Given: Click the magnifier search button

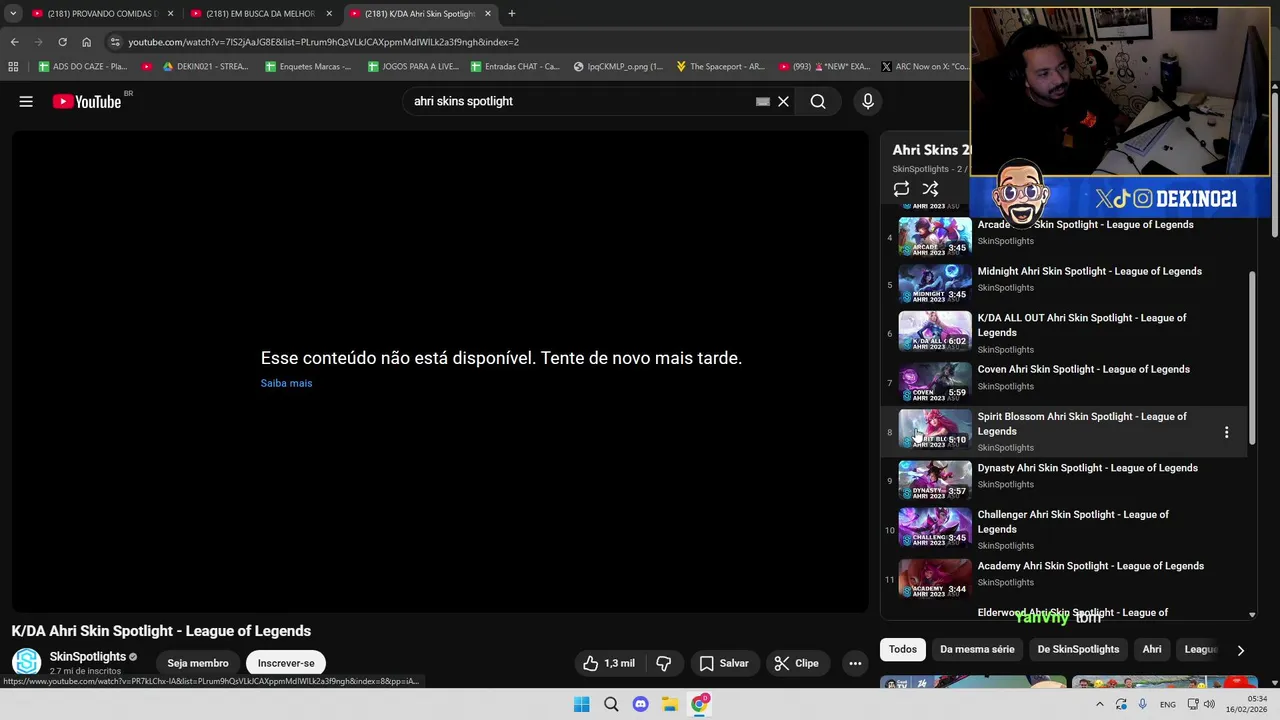Looking at the screenshot, I should (818, 101).
